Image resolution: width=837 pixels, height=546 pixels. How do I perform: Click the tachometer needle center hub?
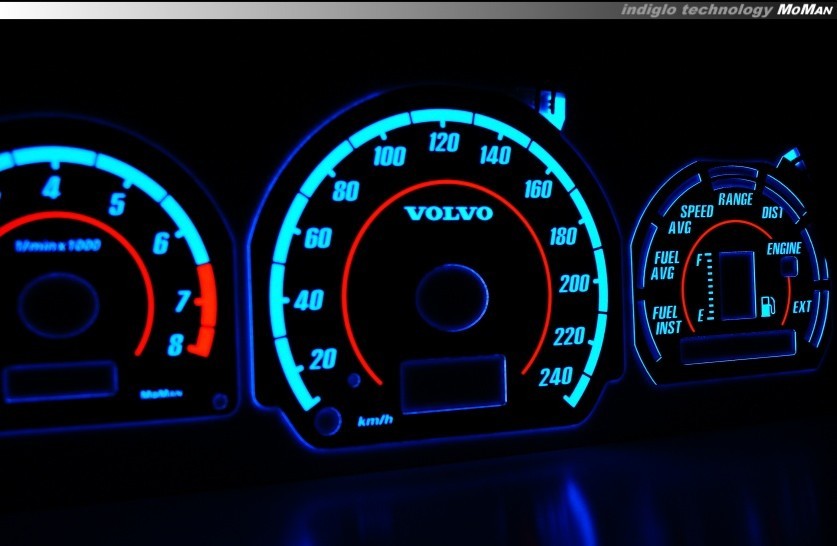(x=58, y=305)
